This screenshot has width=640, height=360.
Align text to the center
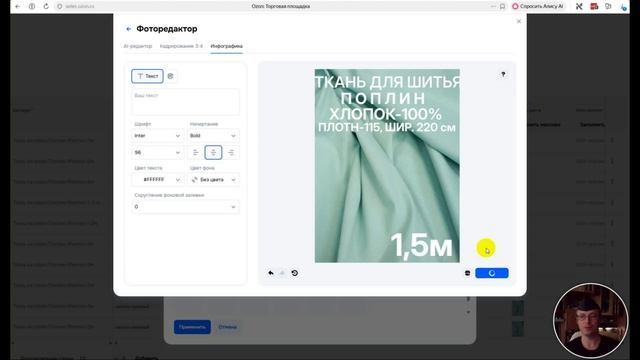coord(213,152)
